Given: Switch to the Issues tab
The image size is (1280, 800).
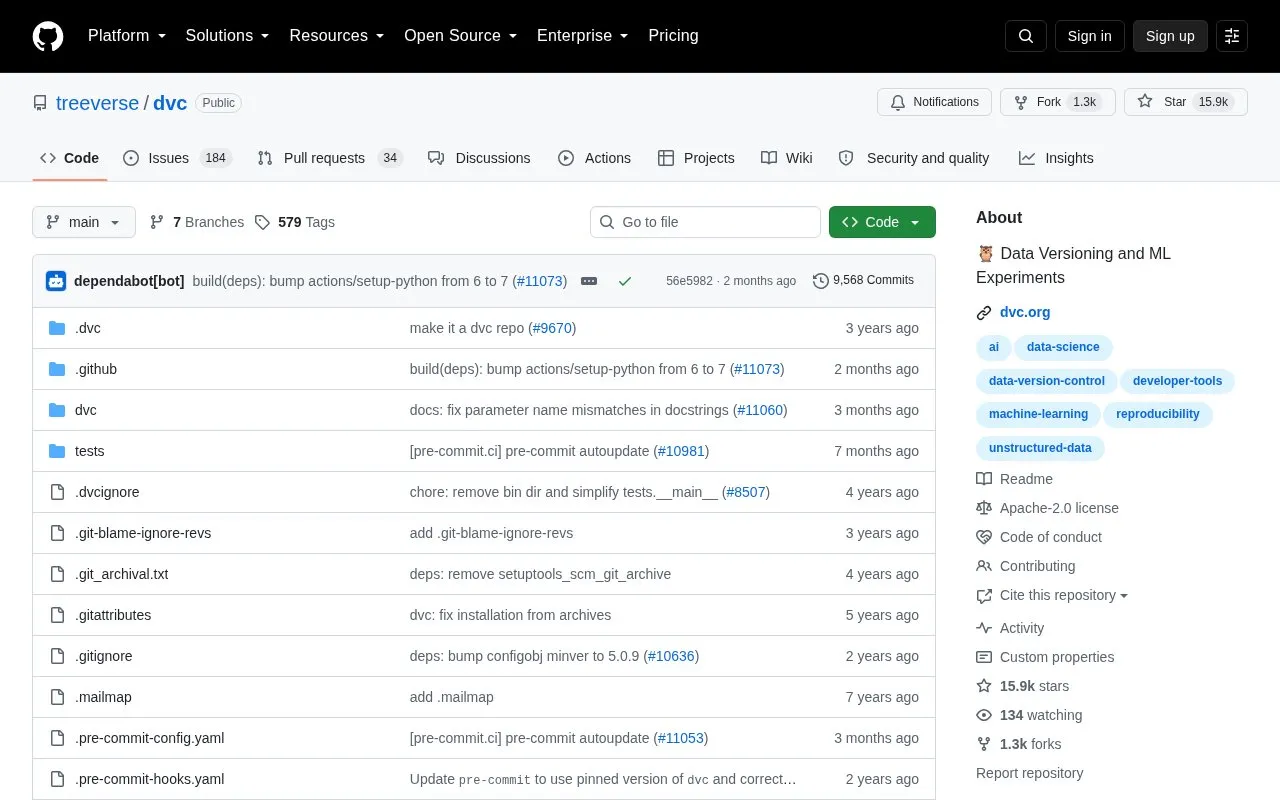Looking at the screenshot, I should tap(177, 158).
